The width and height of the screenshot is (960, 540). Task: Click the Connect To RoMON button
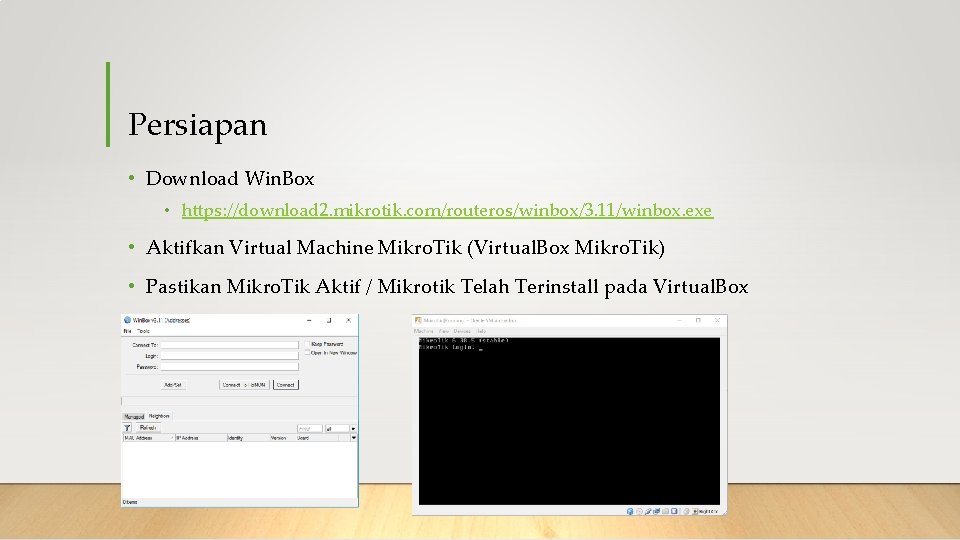click(x=244, y=384)
